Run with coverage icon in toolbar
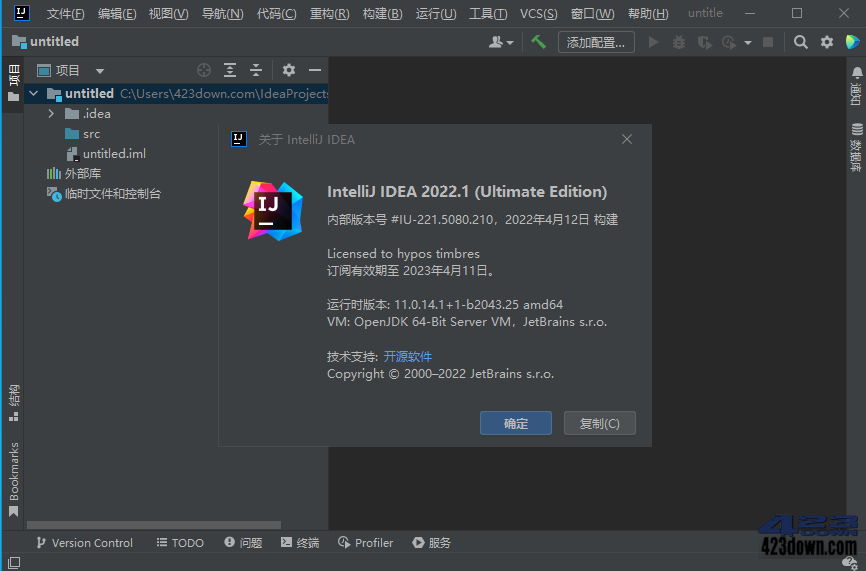866x571 pixels. [704, 42]
